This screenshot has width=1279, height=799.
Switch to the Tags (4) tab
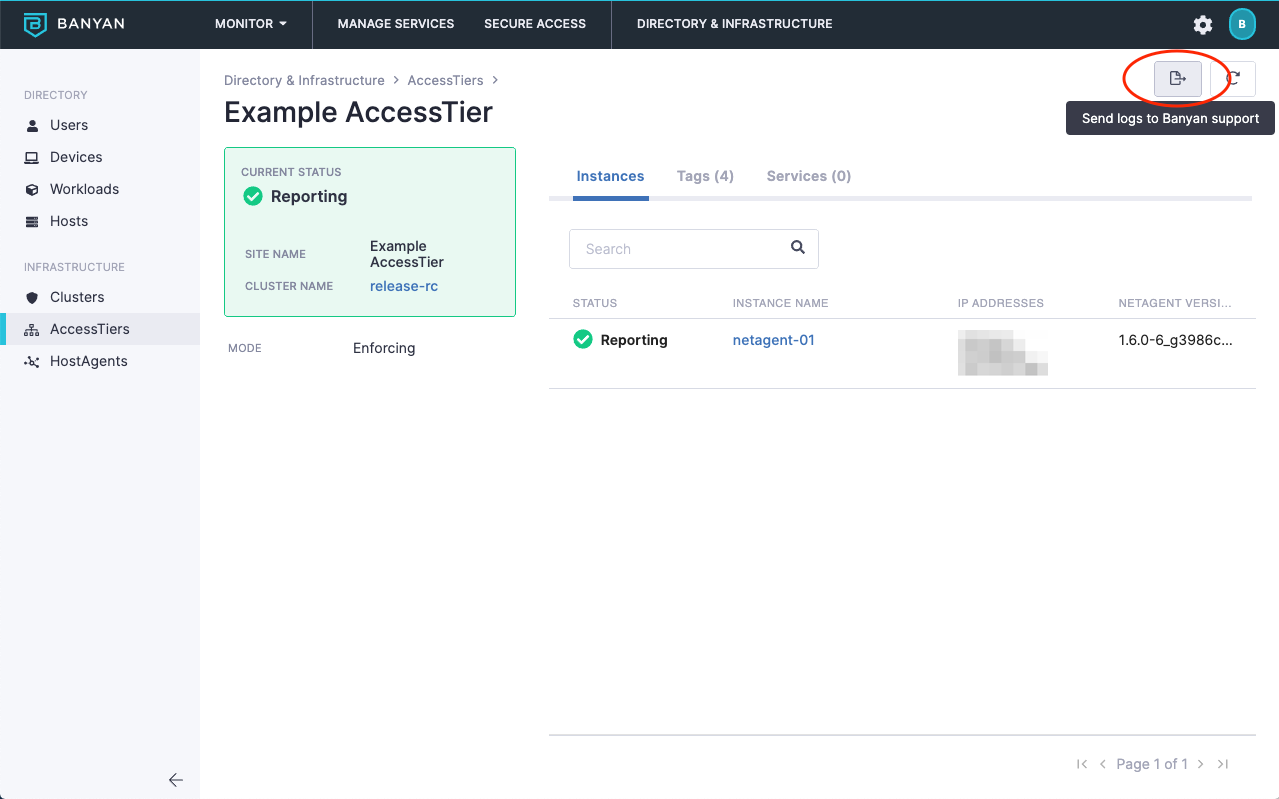point(705,176)
